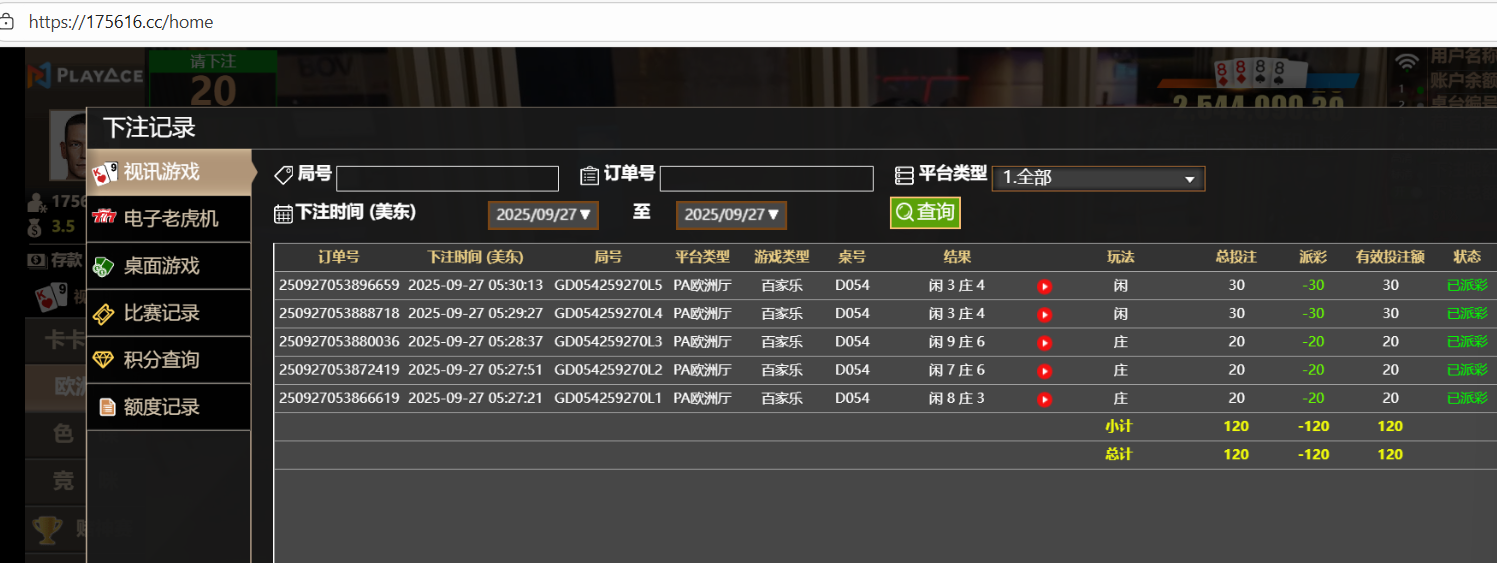Focus the 订单号 text box

pos(766,179)
